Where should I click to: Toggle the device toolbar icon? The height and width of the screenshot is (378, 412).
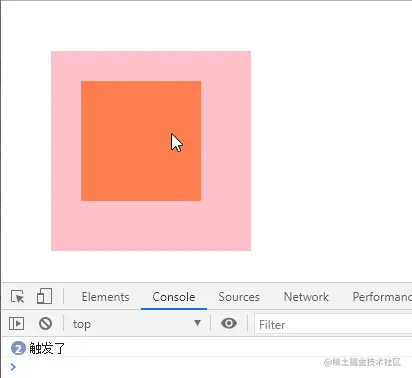(44, 296)
